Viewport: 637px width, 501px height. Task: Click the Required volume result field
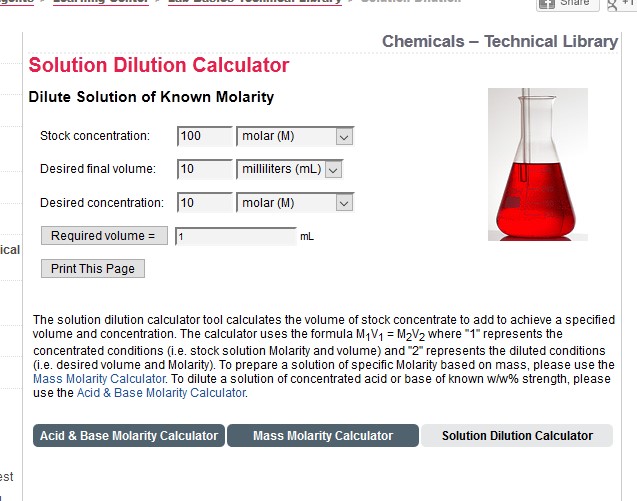pos(236,236)
